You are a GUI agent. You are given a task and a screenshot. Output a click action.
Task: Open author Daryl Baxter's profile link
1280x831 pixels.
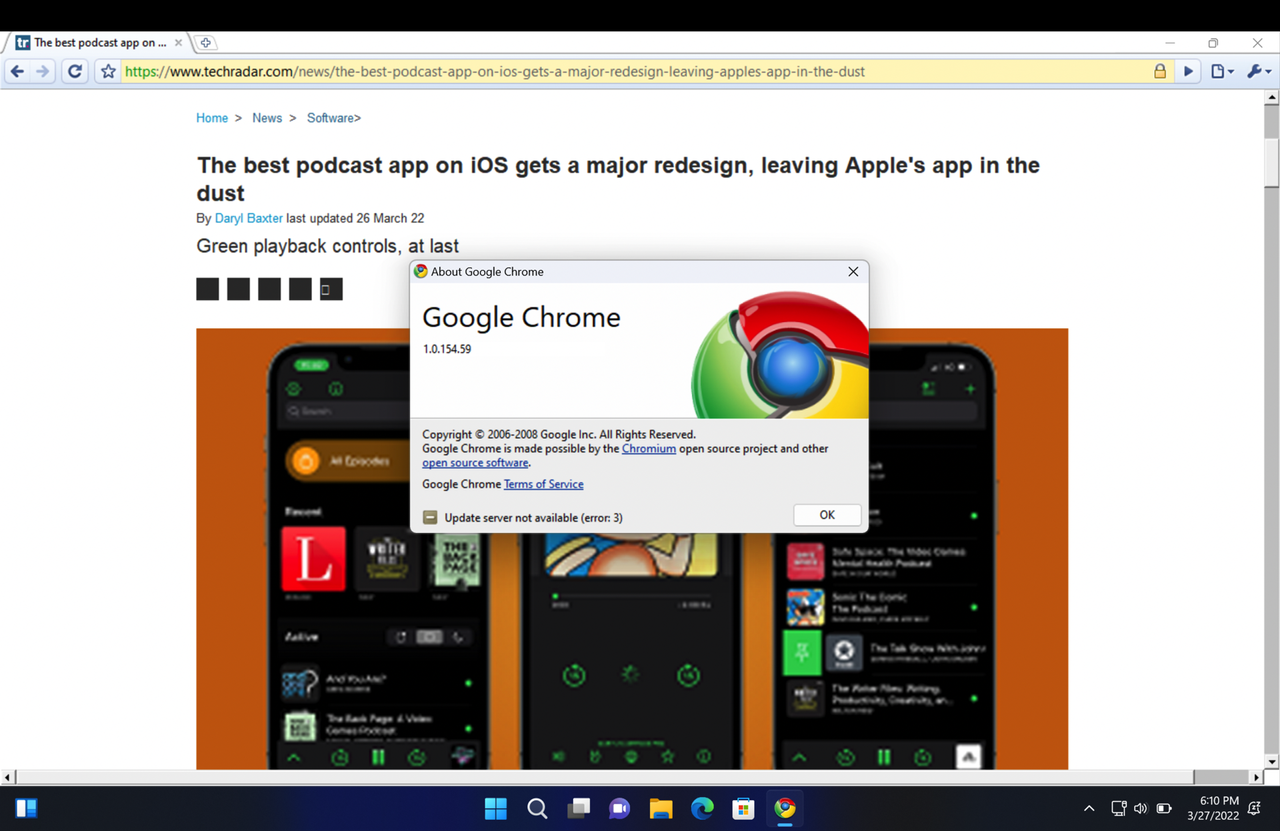[x=249, y=218]
